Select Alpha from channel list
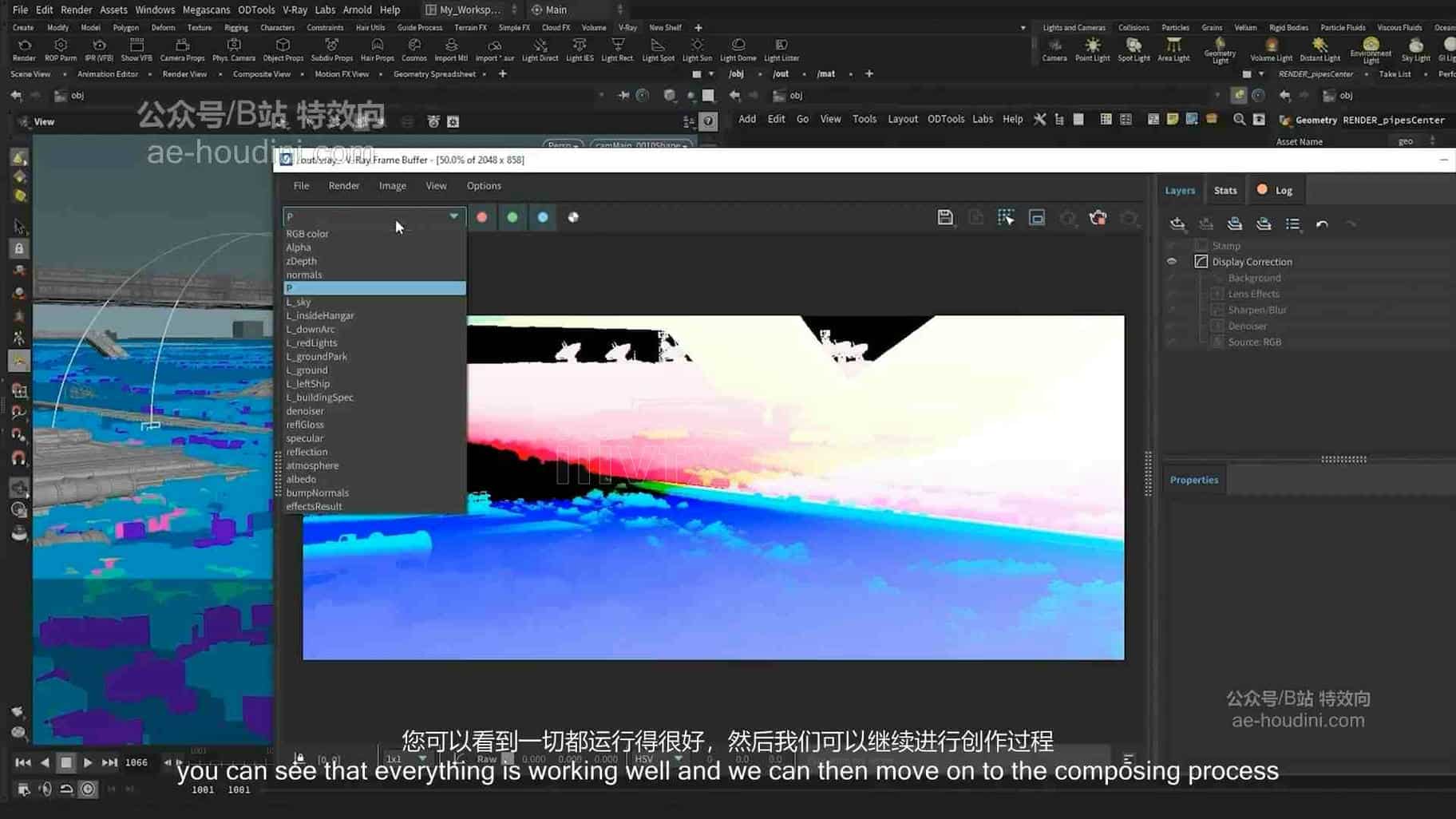 pos(374,247)
